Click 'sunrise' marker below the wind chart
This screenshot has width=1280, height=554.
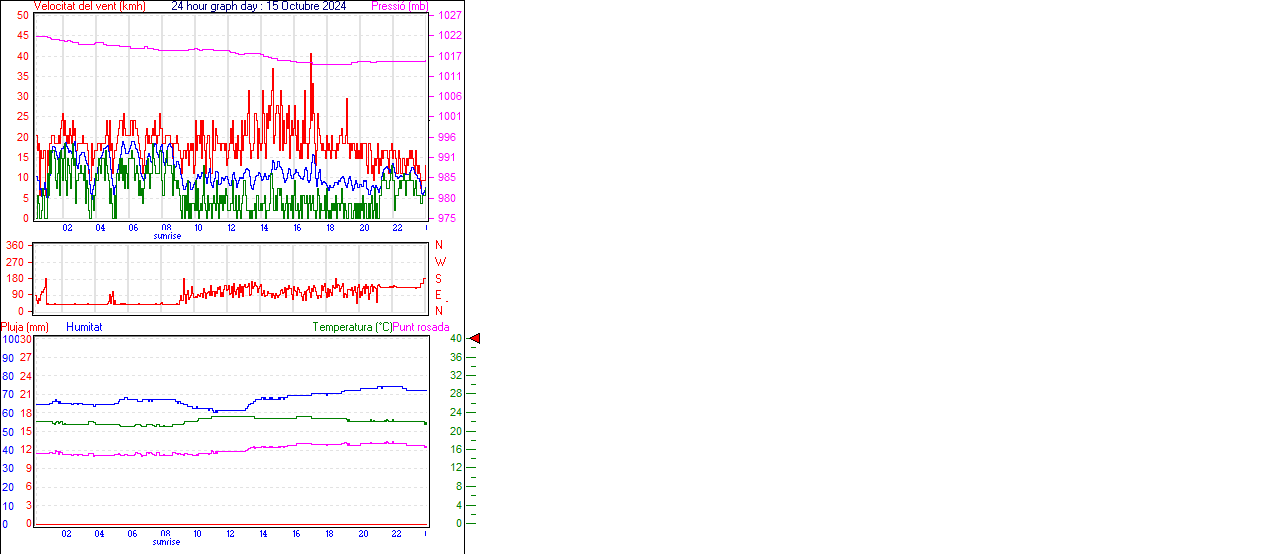[x=167, y=236]
